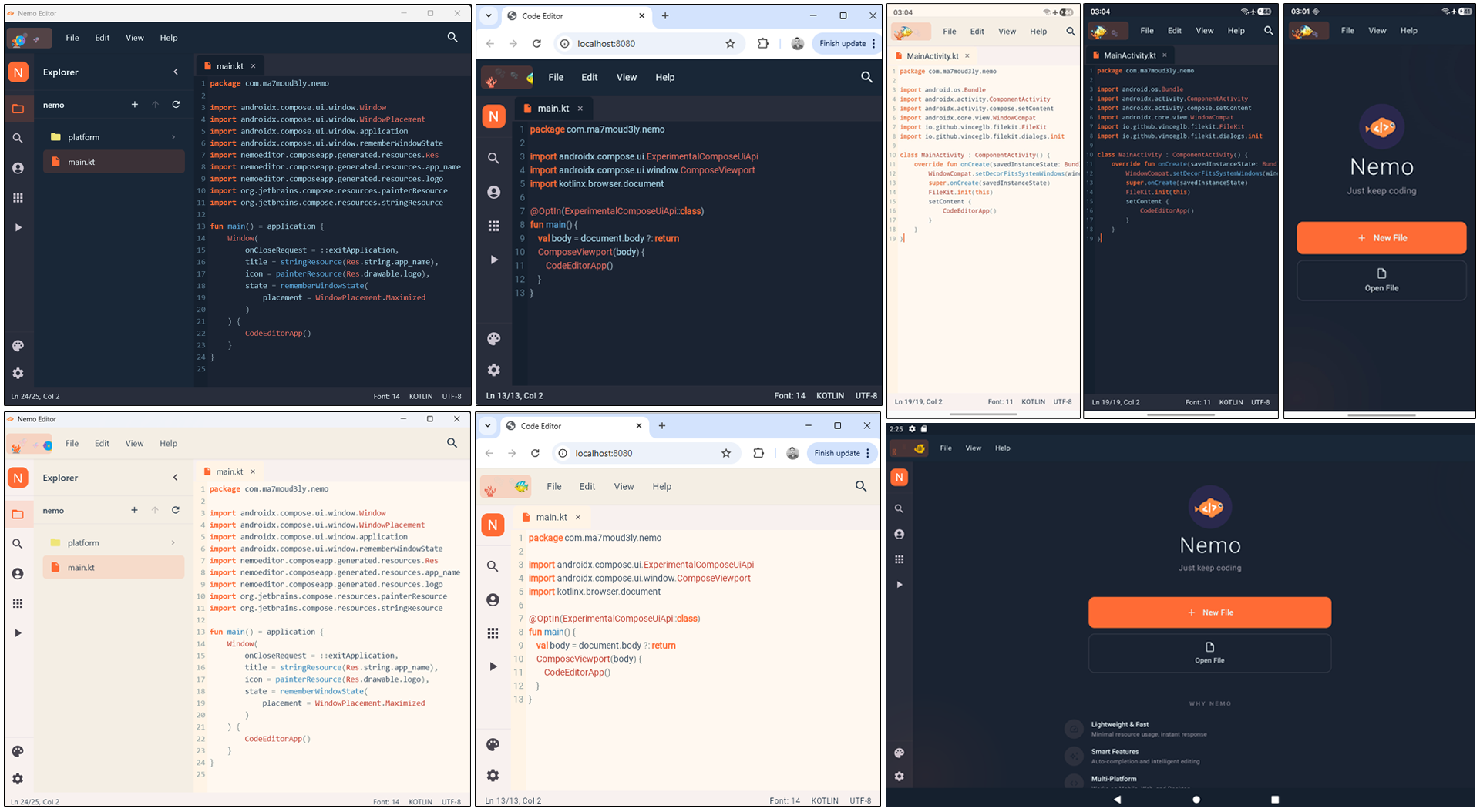The height and width of the screenshot is (812, 1480).
Task: Close main.kt tab in light browser editor
Action: coord(578,518)
